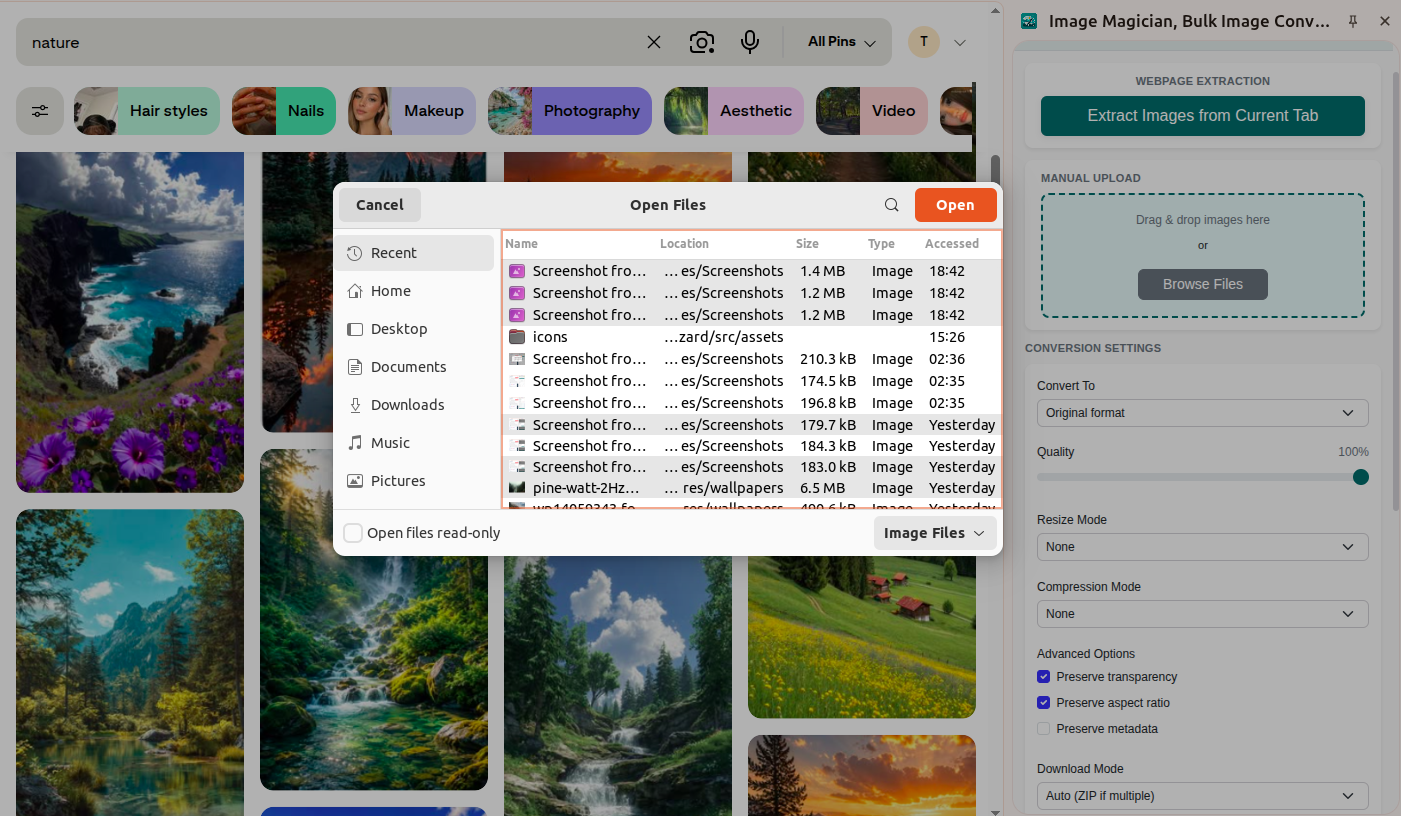This screenshot has width=1401, height=816.
Task: Open the filter sliders icon button
Action: (40, 111)
